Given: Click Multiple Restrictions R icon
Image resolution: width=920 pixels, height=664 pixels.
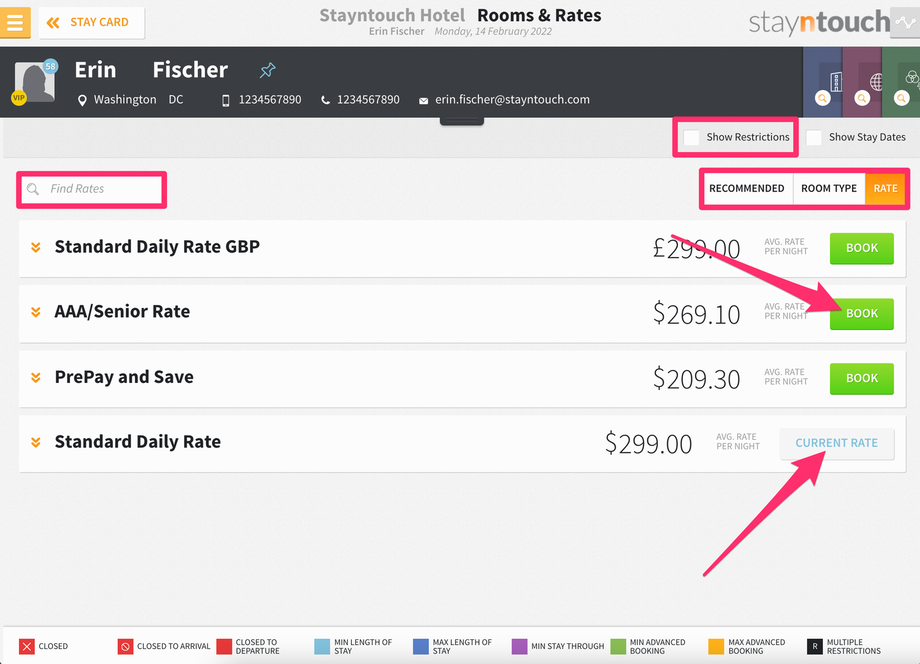Looking at the screenshot, I should point(815,646).
